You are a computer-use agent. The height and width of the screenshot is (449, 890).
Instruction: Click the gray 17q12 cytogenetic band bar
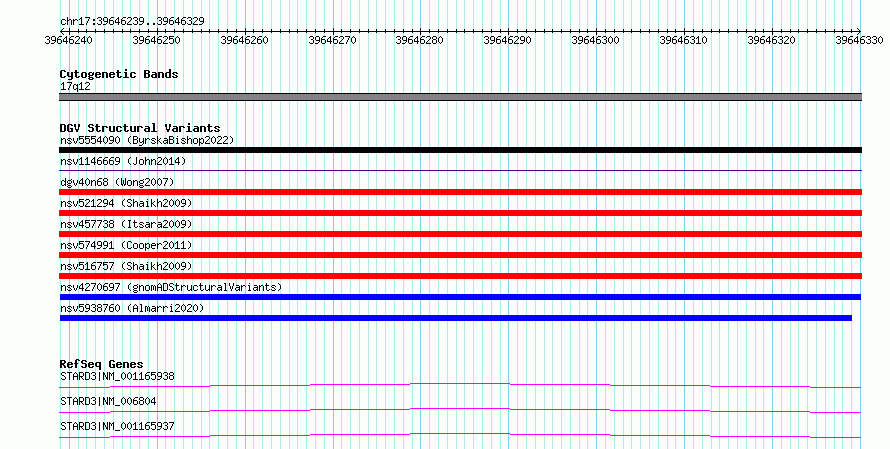point(460,97)
